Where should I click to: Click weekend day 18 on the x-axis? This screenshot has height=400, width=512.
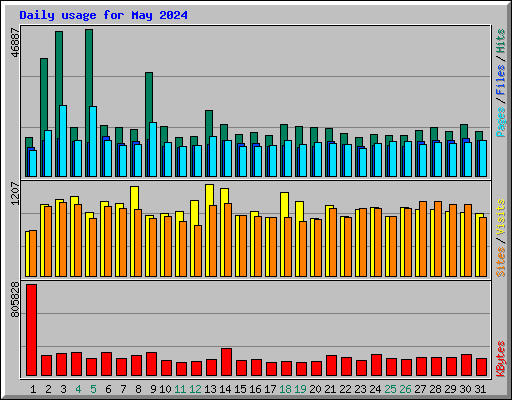[x=285, y=389]
